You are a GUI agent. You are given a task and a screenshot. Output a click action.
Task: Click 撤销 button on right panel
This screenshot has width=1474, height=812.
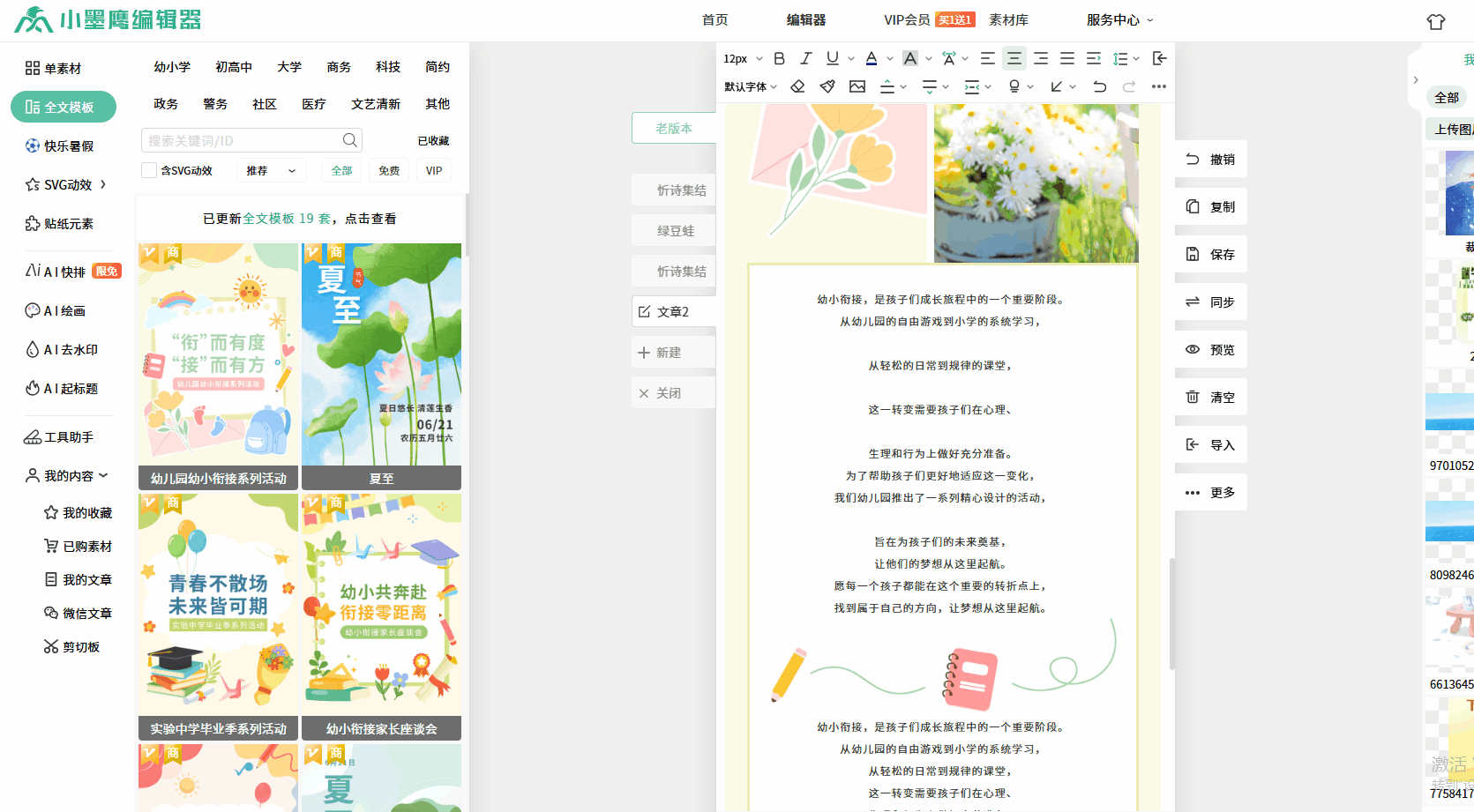(x=1211, y=159)
